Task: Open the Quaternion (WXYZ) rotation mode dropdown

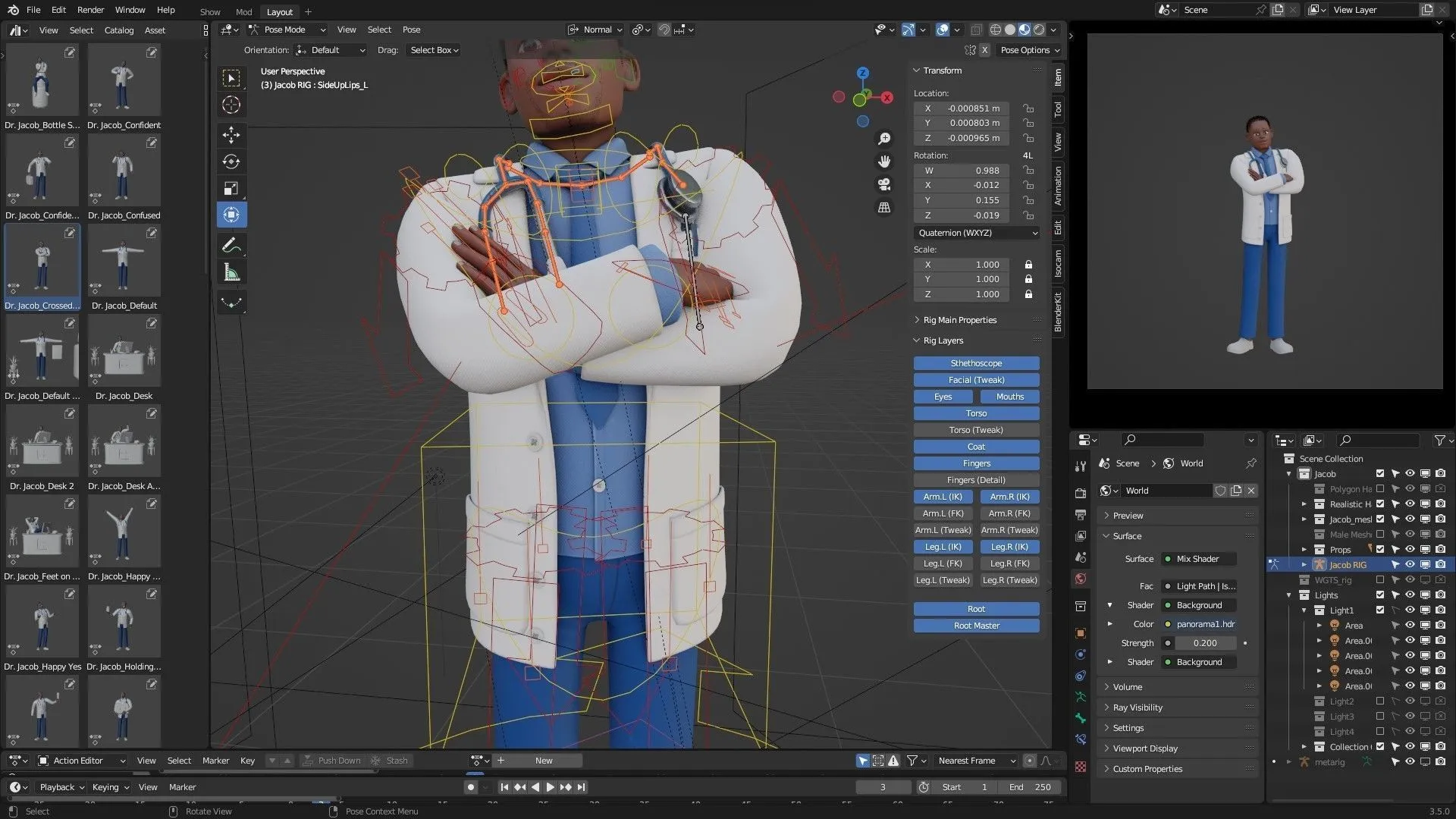Action: coord(976,233)
